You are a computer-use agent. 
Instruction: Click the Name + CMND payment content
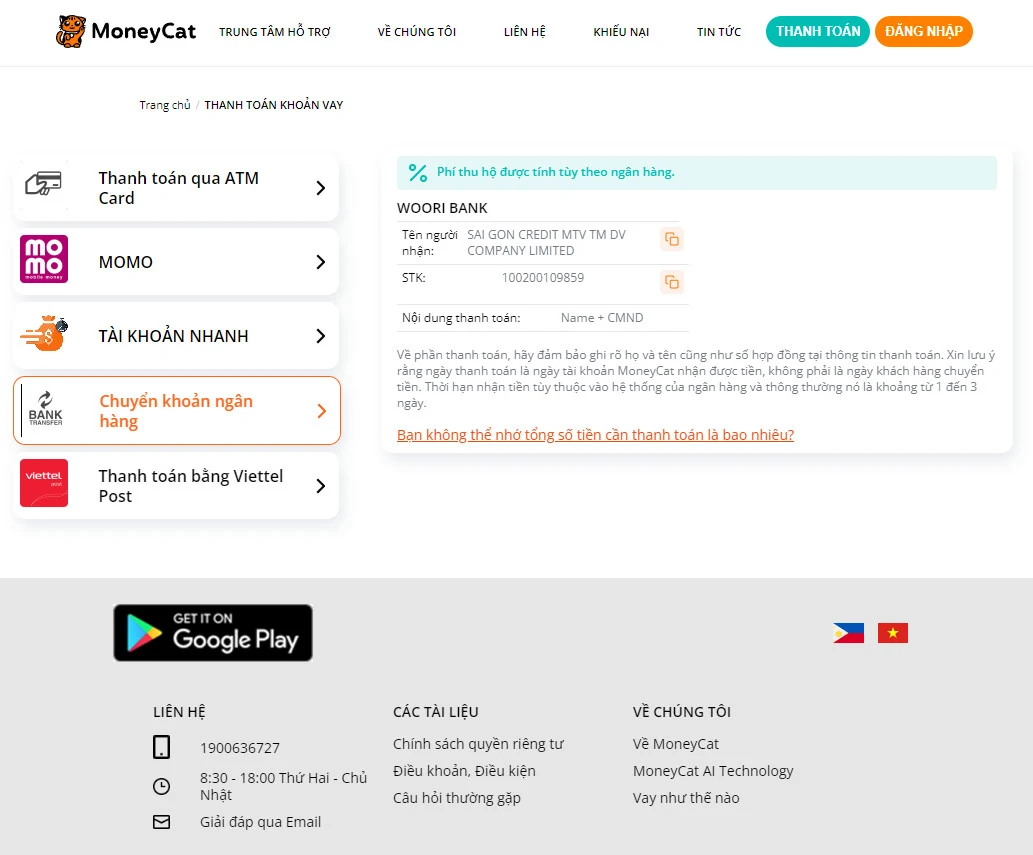coord(601,317)
